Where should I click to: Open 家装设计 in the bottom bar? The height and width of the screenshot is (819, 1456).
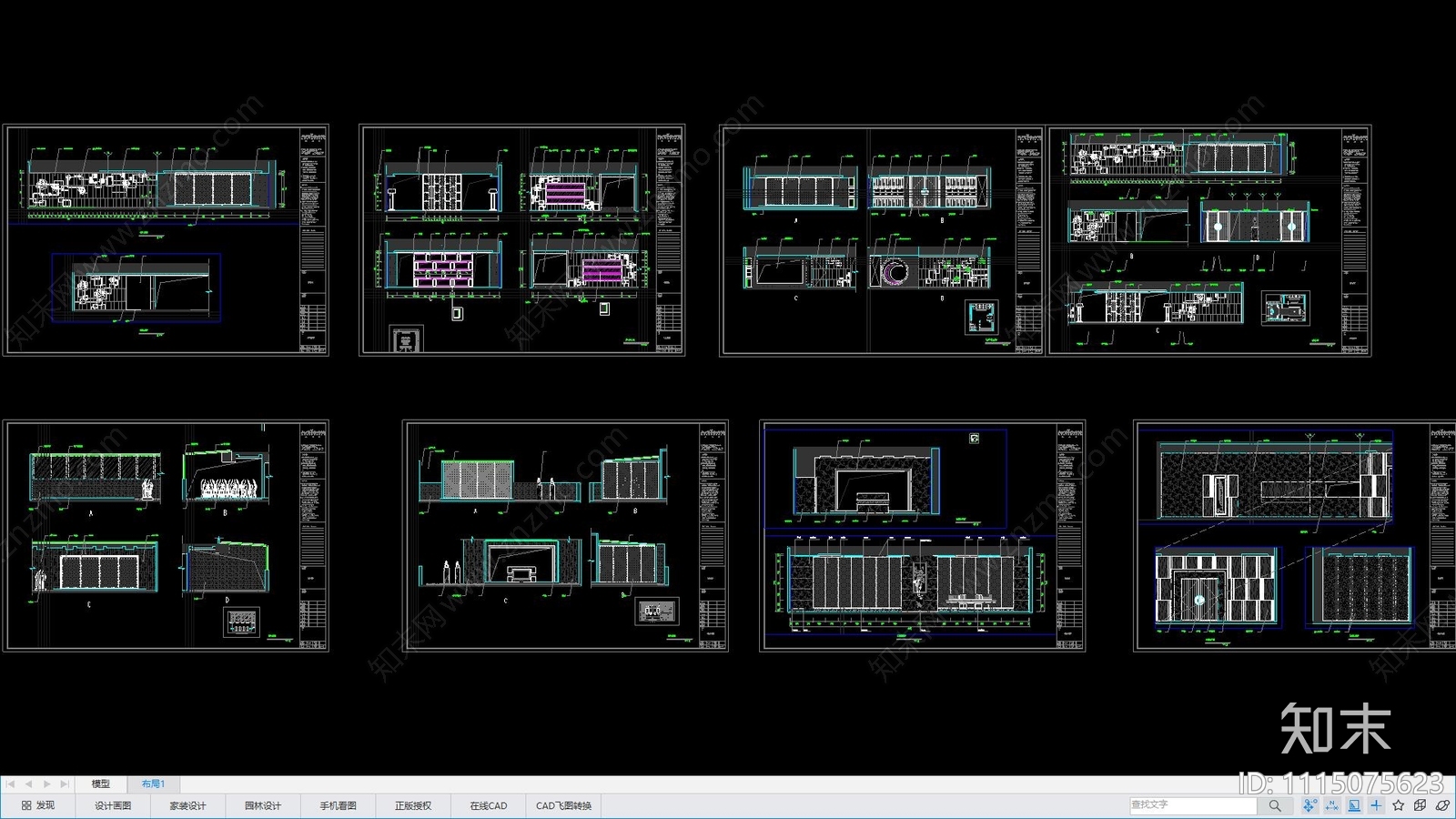(187, 805)
